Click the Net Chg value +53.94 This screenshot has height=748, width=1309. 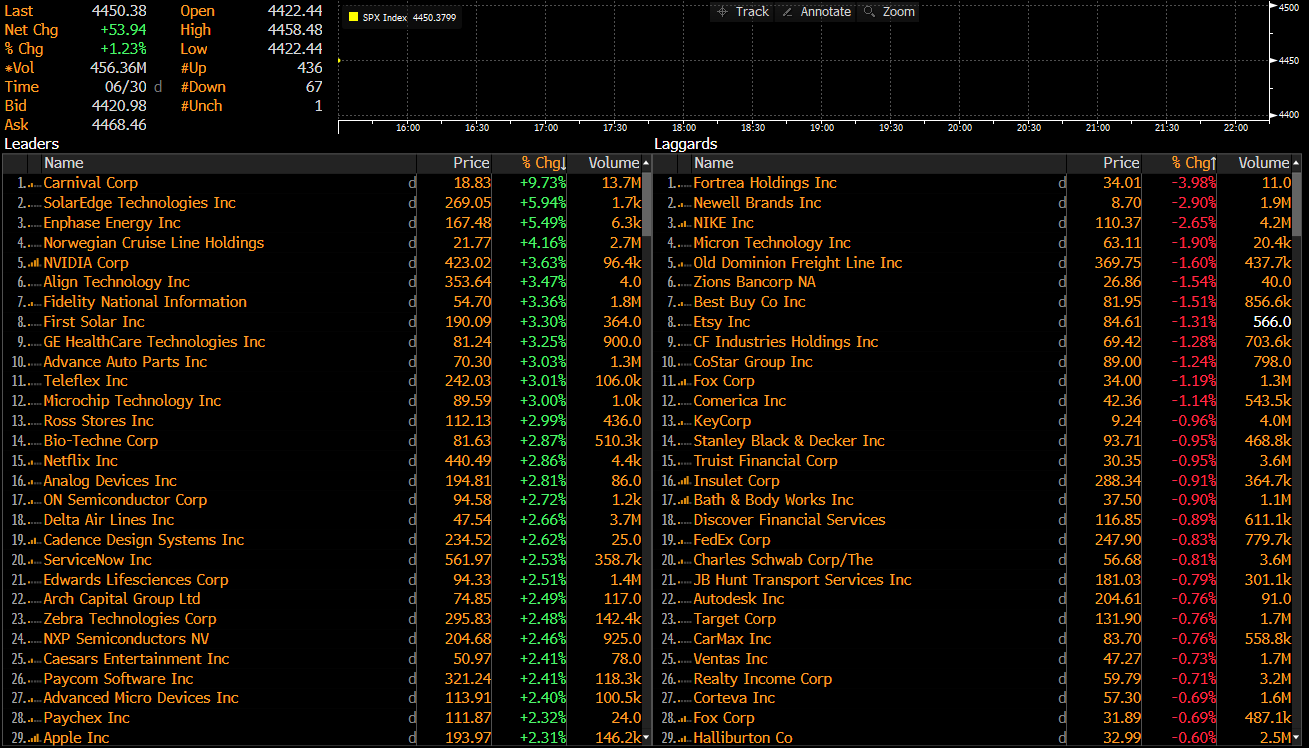(x=123, y=30)
